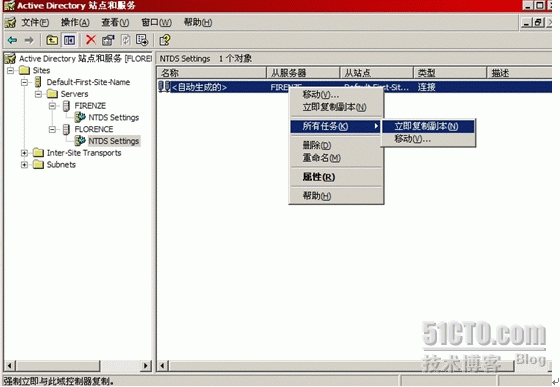The height and width of the screenshot is (387, 560).
Task: Choose 重命名(M) in the context menu
Action: click(336, 157)
